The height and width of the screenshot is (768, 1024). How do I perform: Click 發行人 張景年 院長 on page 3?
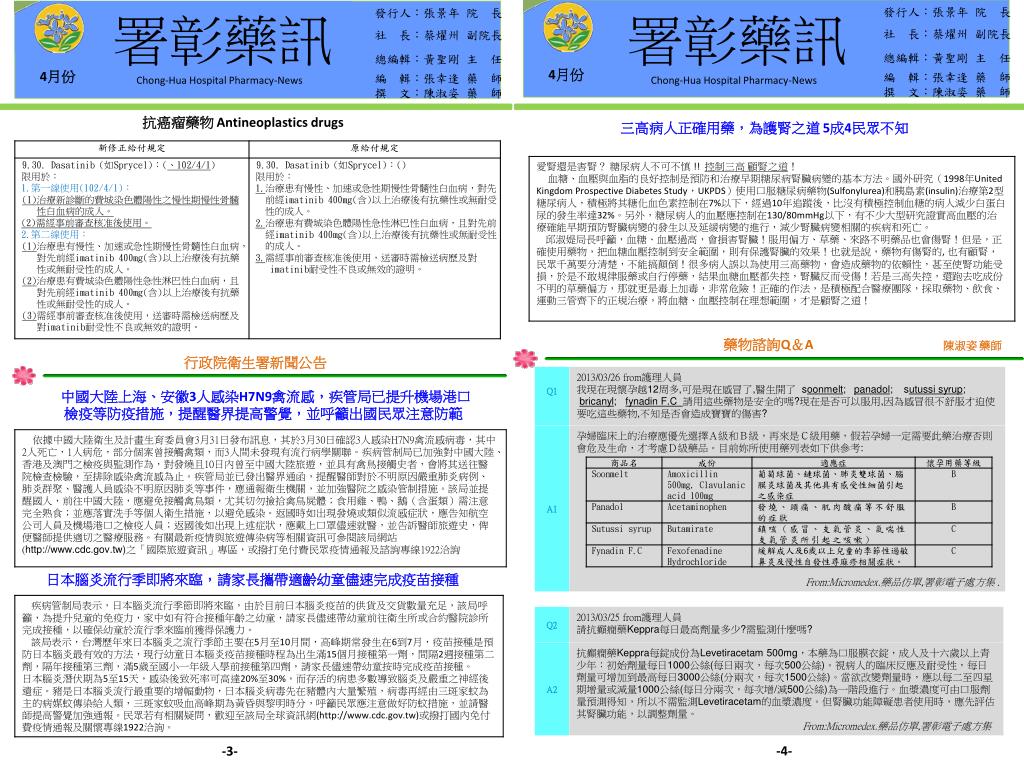tap(438, 13)
